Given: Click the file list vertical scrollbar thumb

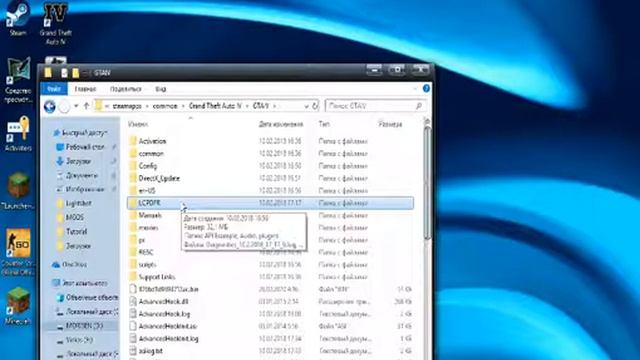Looking at the screenshot, I should coord(427,183).
